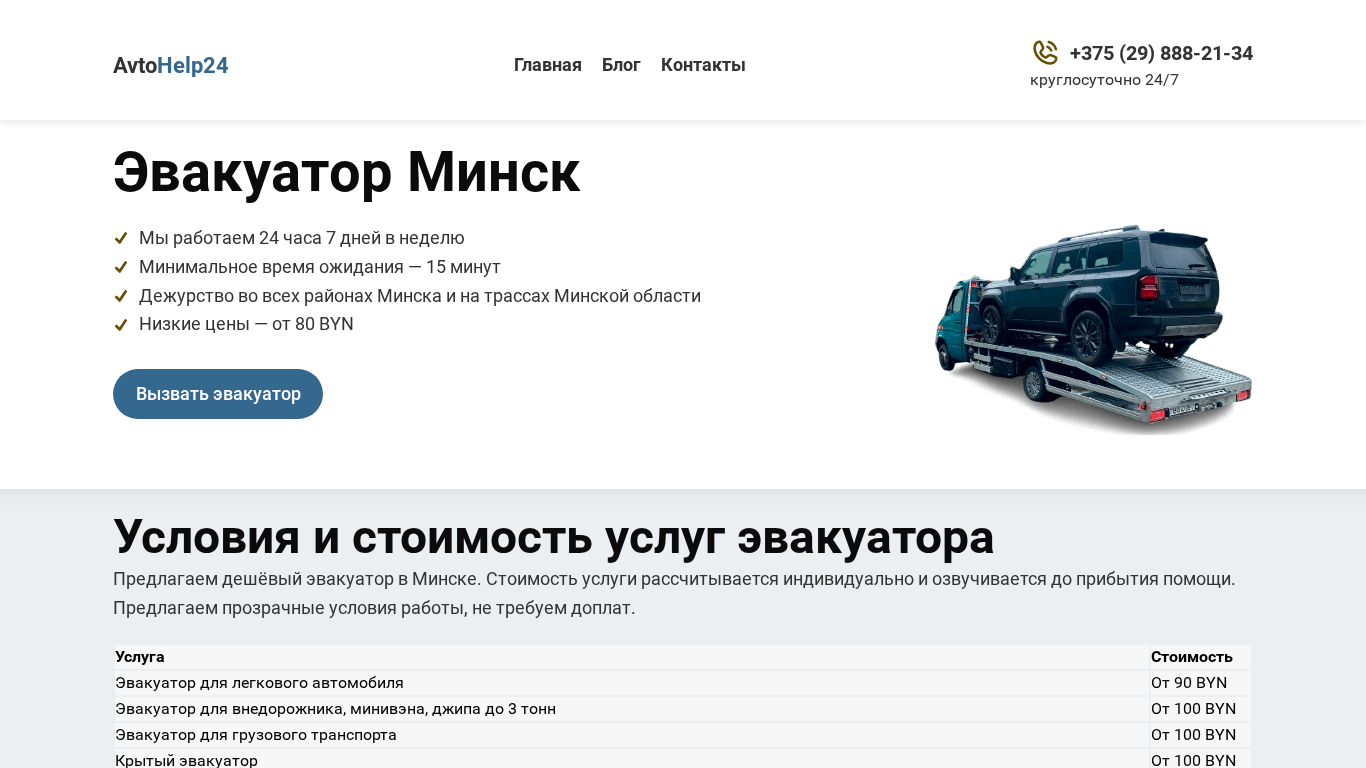Click the круглосуточно 24/7 text

coord(1104,80)
